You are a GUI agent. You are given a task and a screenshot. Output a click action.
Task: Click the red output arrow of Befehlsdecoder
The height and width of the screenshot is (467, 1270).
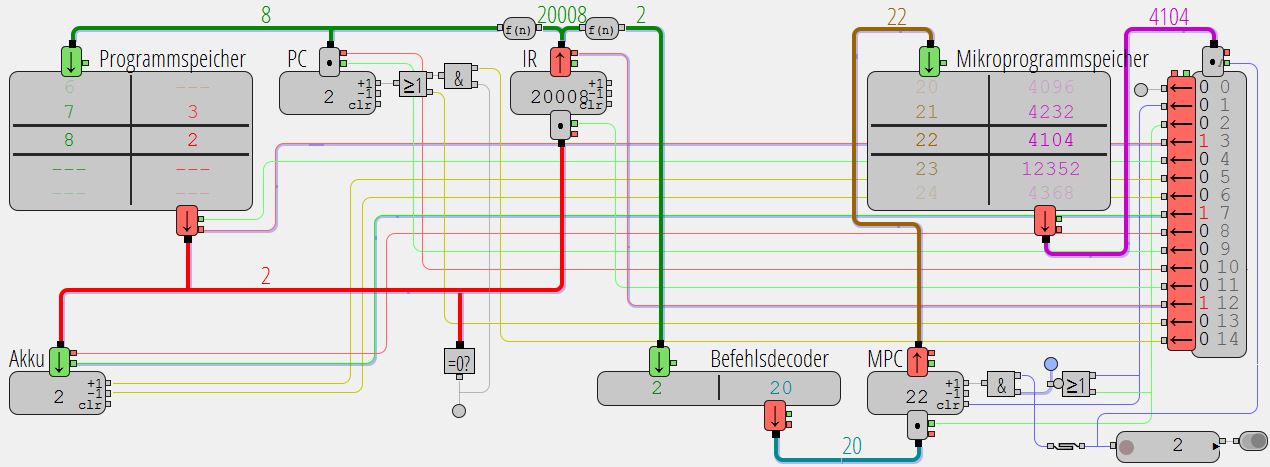pos(775,417)
